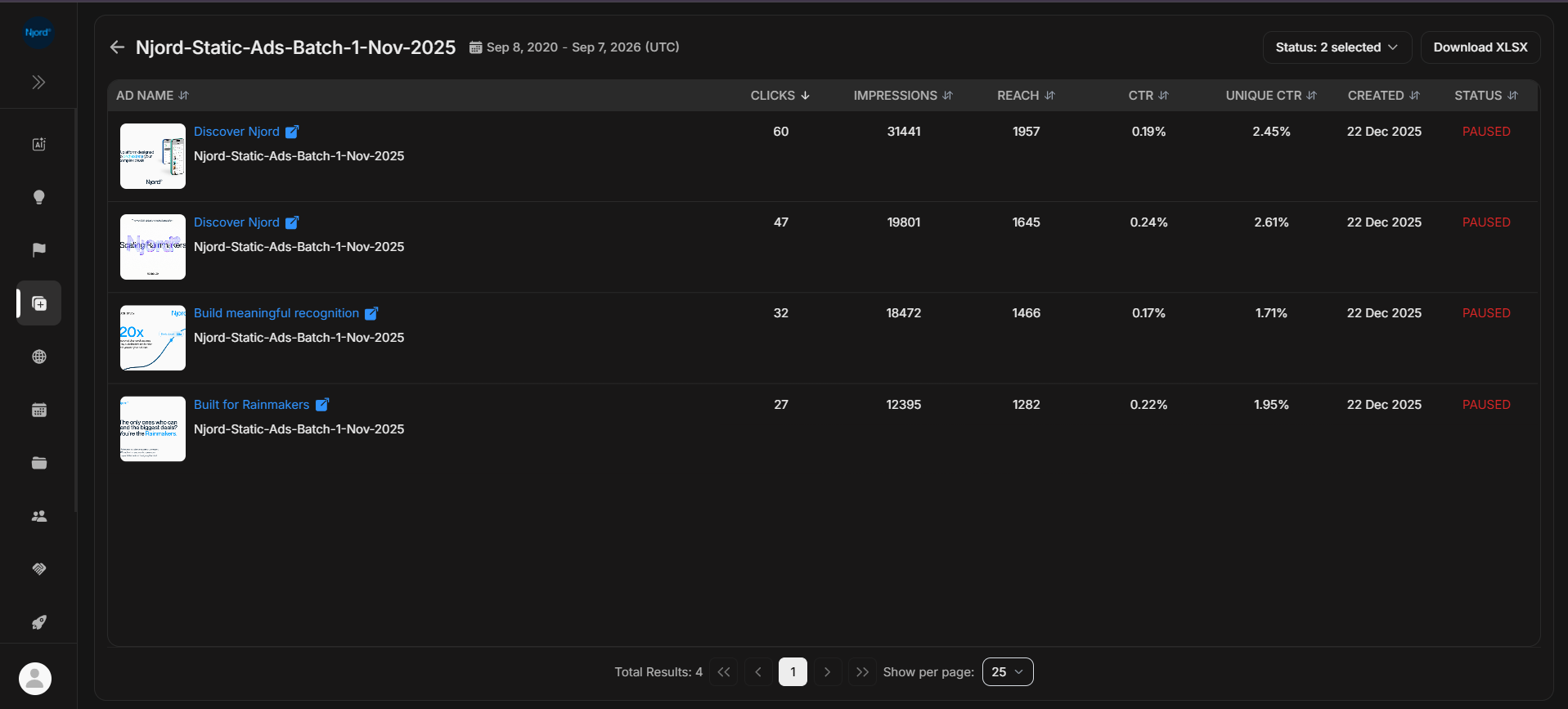Sort by REACH column header
The image size is (1568, 709).
coord(1026,96)
